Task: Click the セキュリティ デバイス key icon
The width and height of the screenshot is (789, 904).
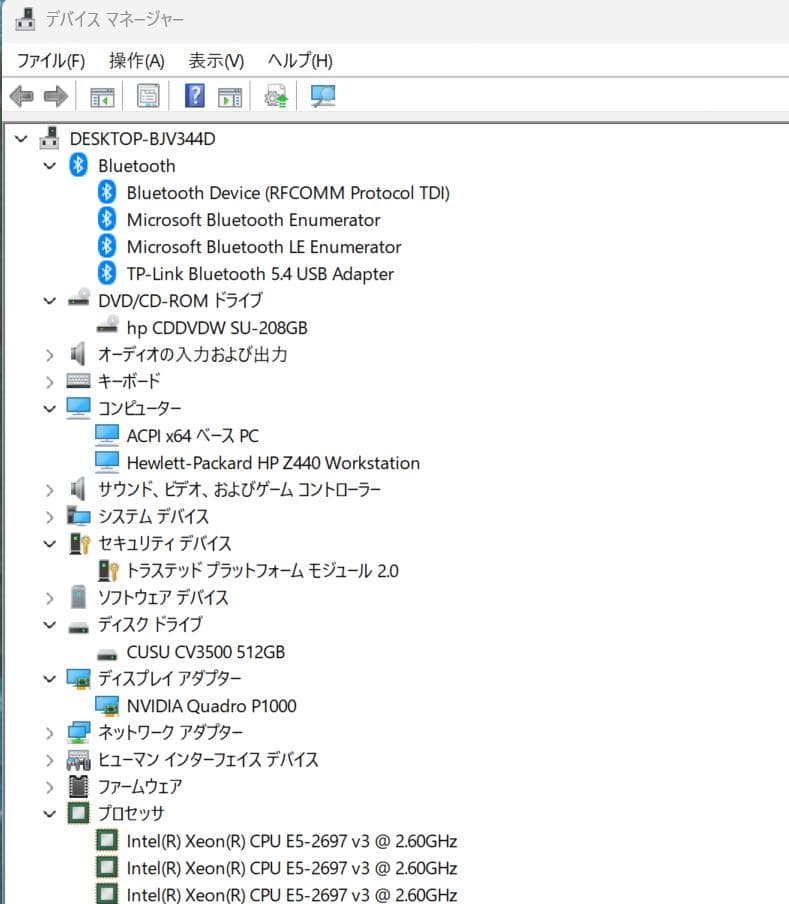Action: click(80, 543)
